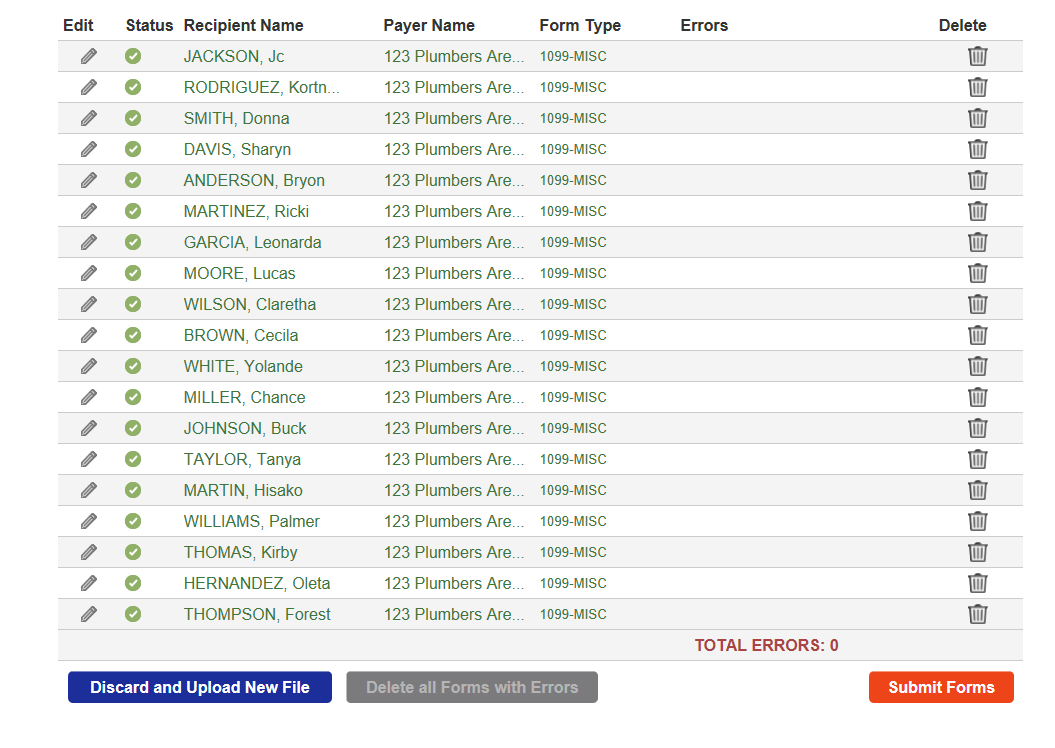The image size is (1055, 748).
Task: Delete GARCIA, Leonarda's form
Action: click(978, 241)
